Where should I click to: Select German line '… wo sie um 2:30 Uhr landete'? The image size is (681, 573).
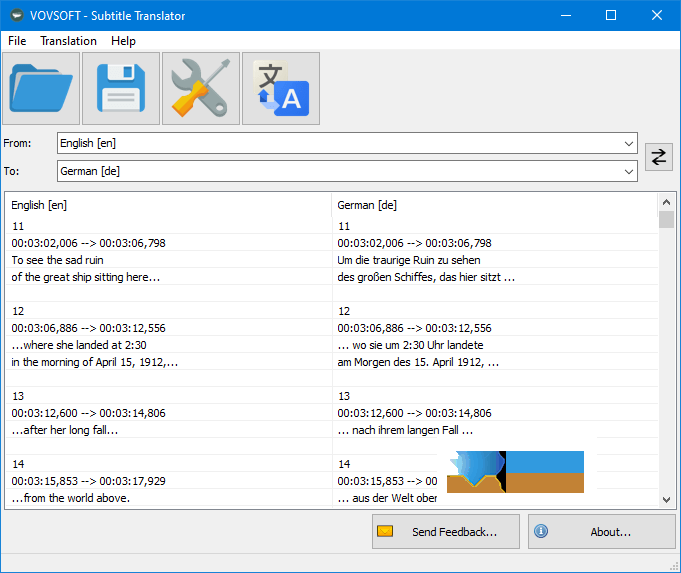pos(410,345)
